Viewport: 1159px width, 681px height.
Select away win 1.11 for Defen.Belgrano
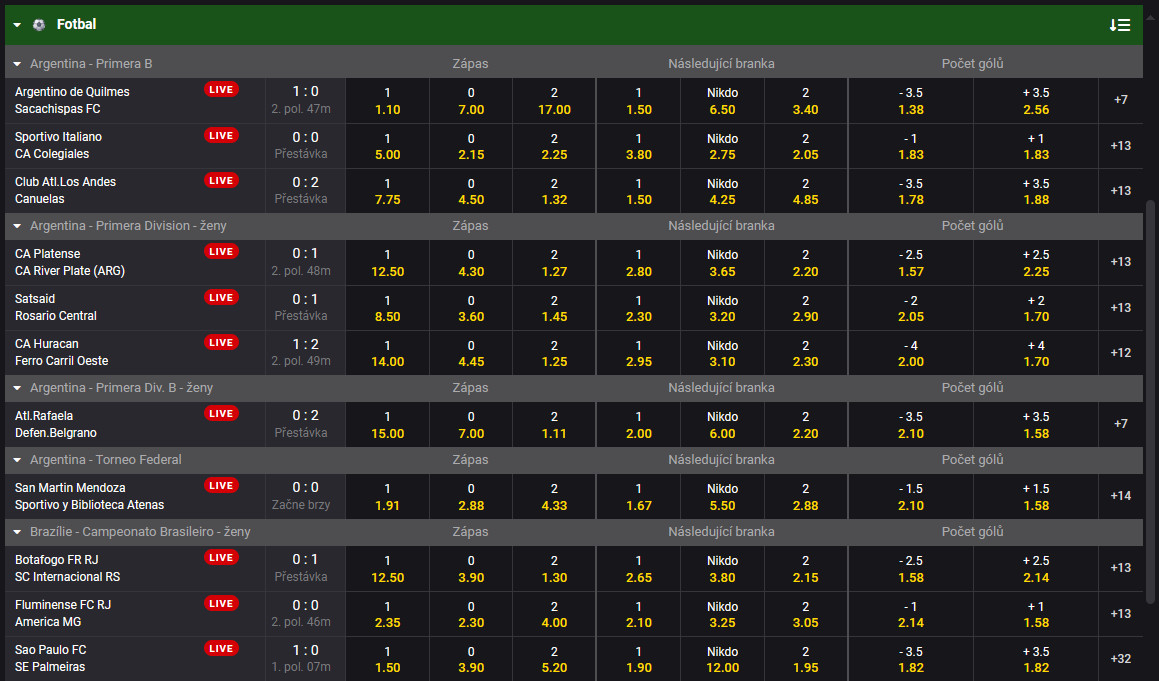[554, 425]
